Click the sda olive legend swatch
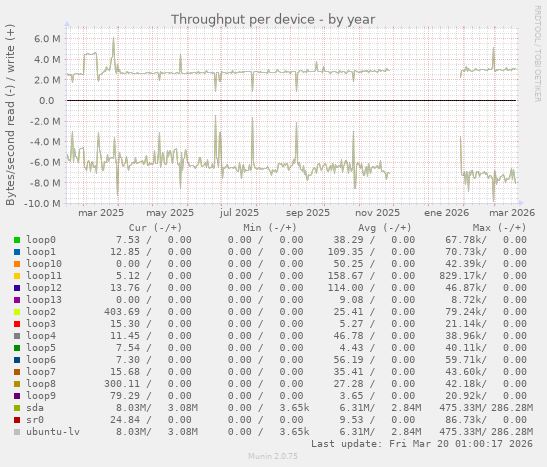 (17, 408)
